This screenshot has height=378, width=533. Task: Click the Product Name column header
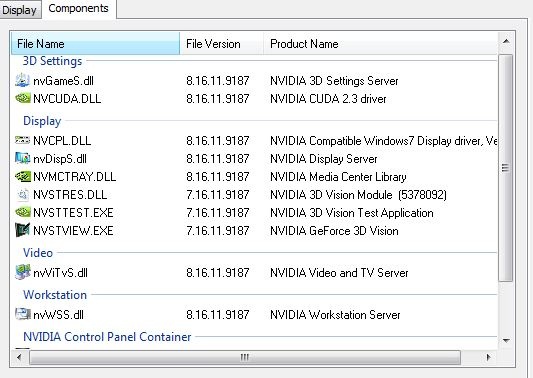coord(380,44)
